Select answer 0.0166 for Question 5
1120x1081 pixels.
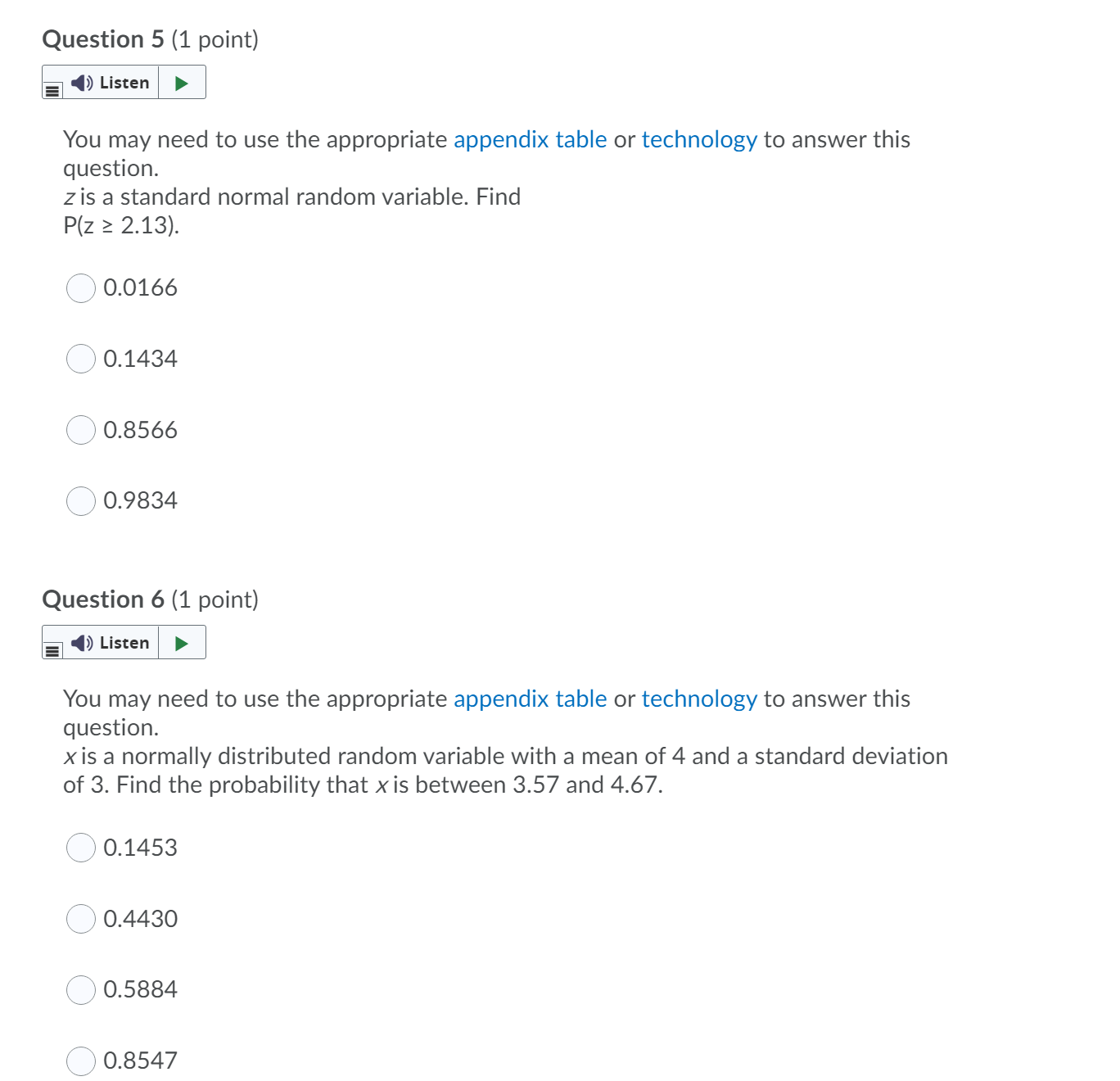(80, 288)
